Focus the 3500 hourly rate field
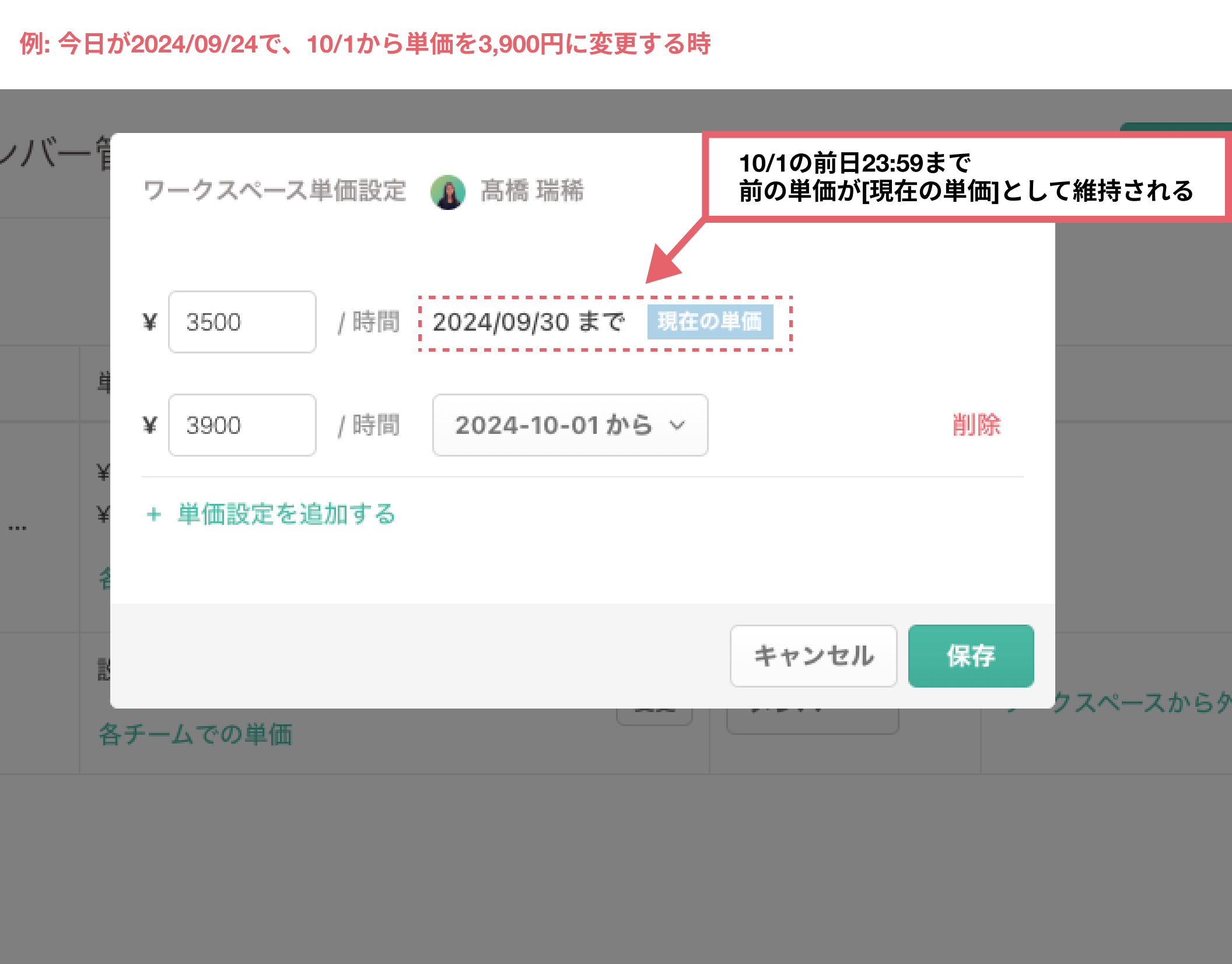The height and width of the screenshot is (964, 1232). point(242,322)
